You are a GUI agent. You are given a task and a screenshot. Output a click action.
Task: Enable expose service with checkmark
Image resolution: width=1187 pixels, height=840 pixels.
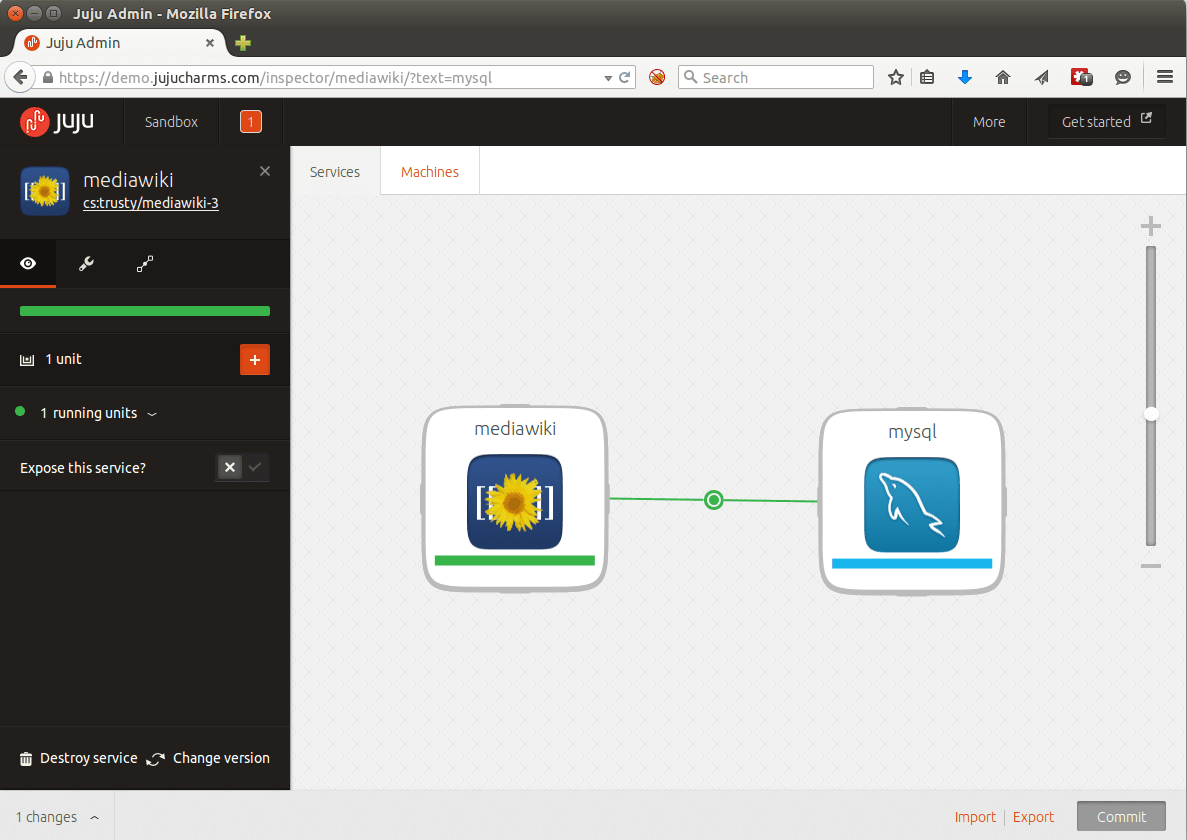coord(256,468)
